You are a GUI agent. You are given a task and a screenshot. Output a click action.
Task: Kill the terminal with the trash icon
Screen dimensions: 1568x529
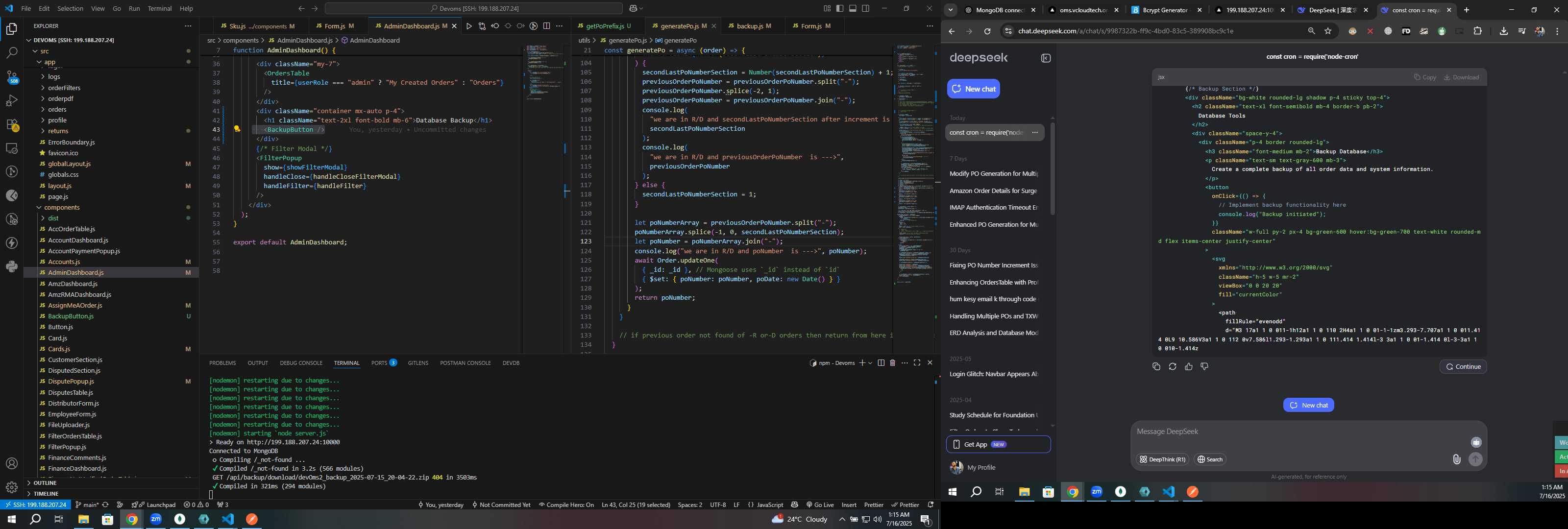coord(892,363)
